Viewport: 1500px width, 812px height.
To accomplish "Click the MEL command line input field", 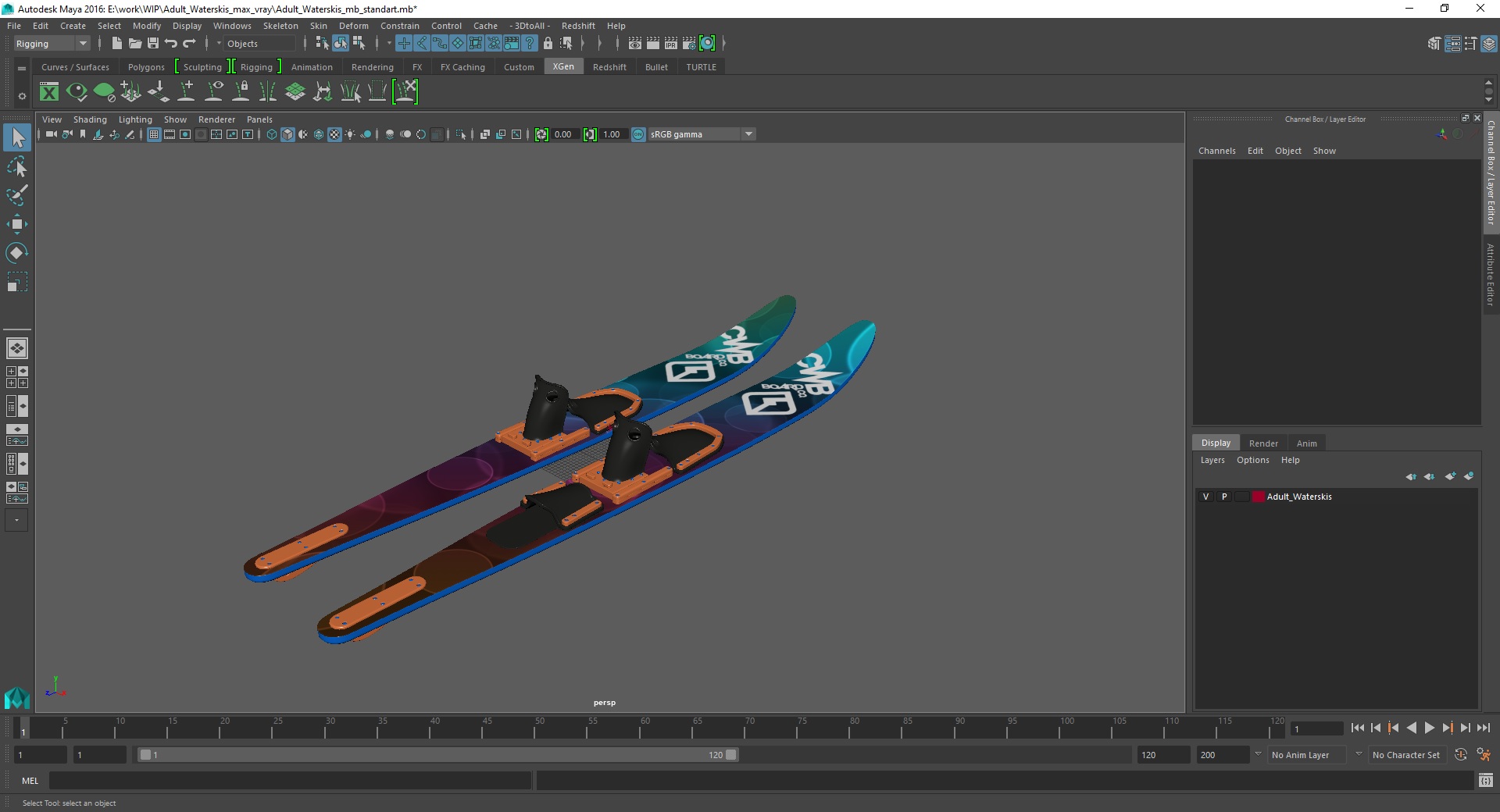I will point(290,780).
